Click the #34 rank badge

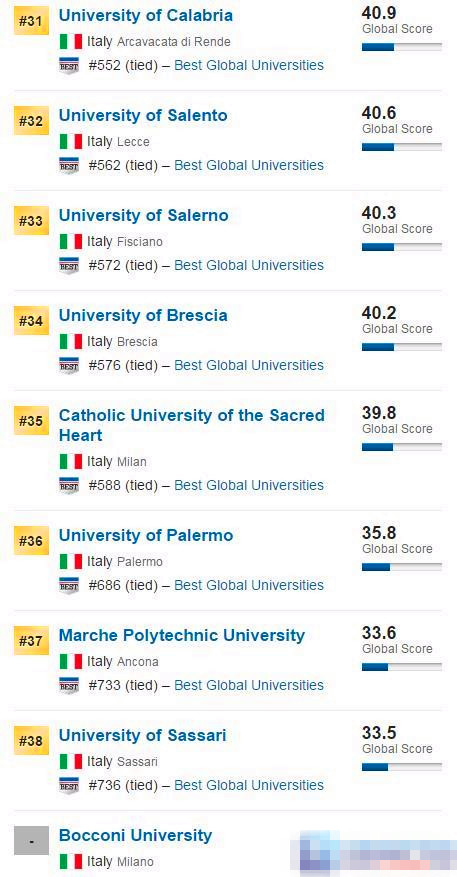pos(31,321)
